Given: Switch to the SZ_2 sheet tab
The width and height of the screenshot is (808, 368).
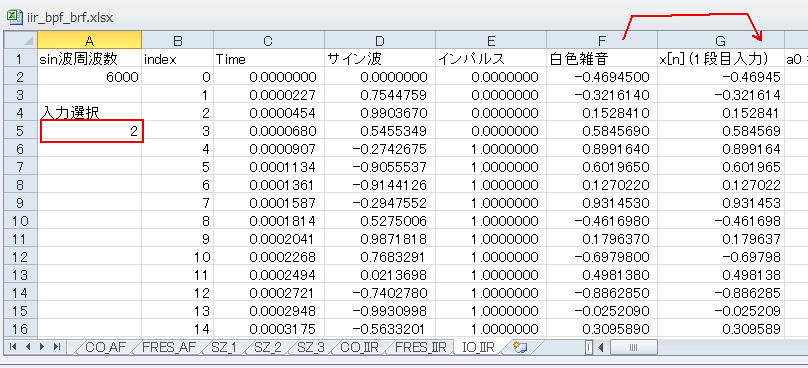Looking at the screenshot, I should pos(267,347).
